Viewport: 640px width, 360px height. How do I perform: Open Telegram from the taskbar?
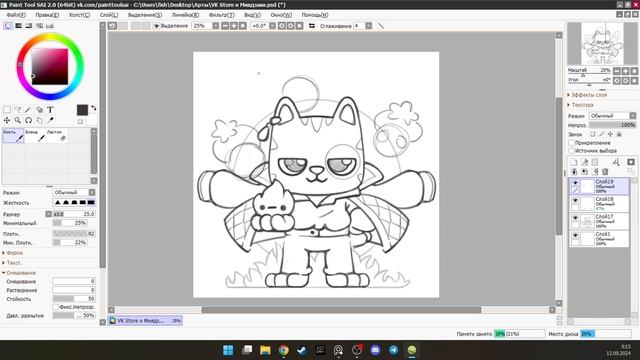(x=393, y=350)
